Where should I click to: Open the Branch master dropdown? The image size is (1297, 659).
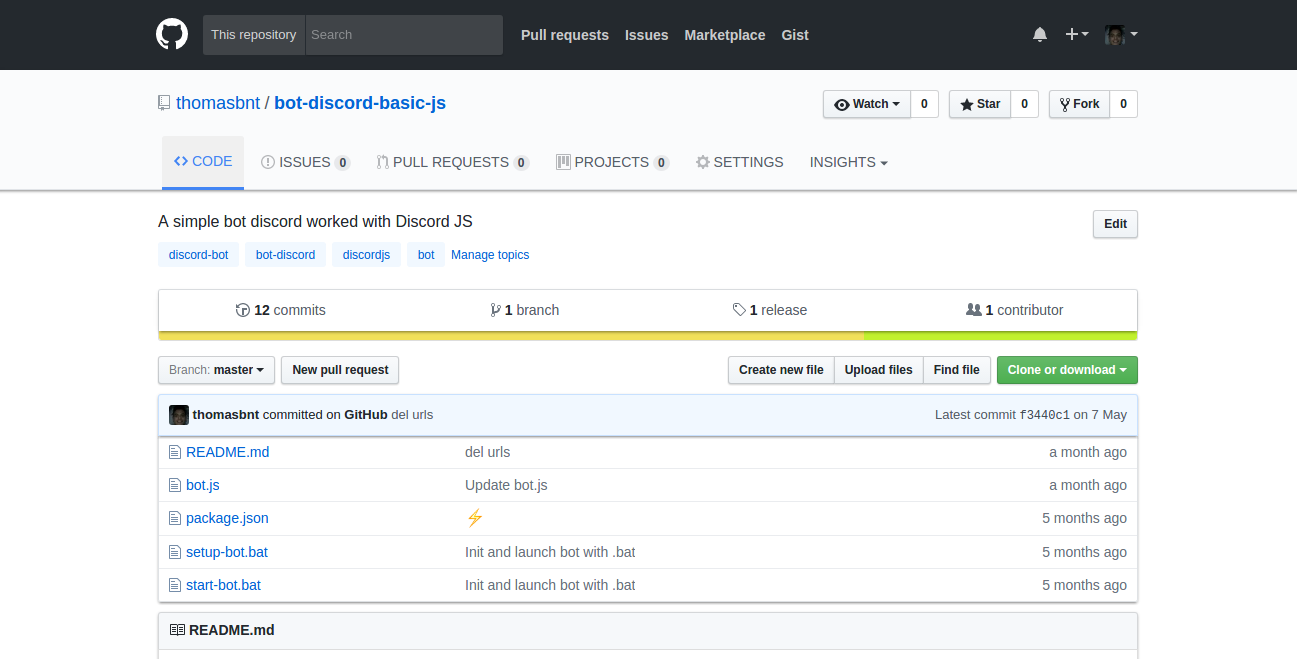click(x=216, y=370)
